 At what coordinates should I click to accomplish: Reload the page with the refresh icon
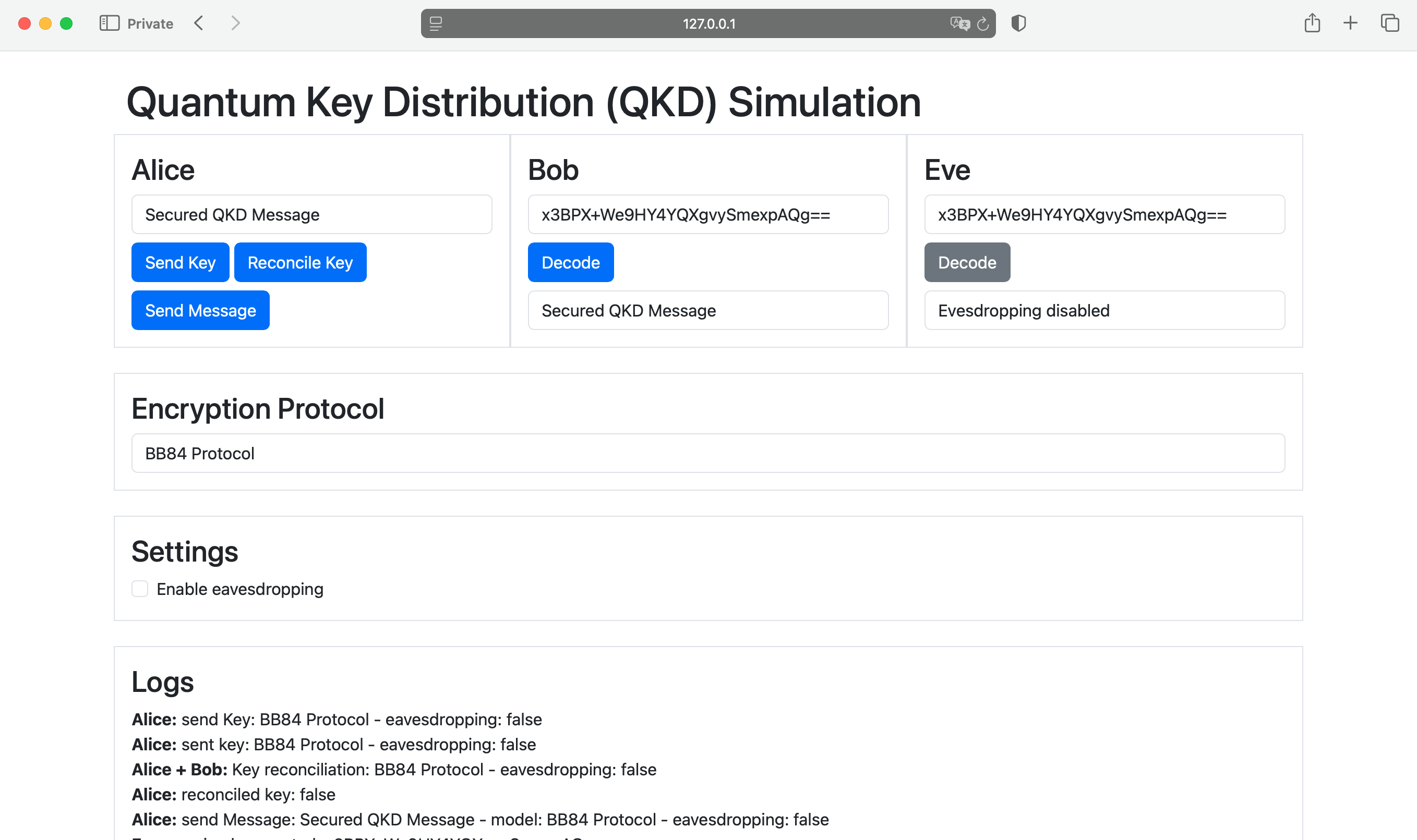[983, 24]
